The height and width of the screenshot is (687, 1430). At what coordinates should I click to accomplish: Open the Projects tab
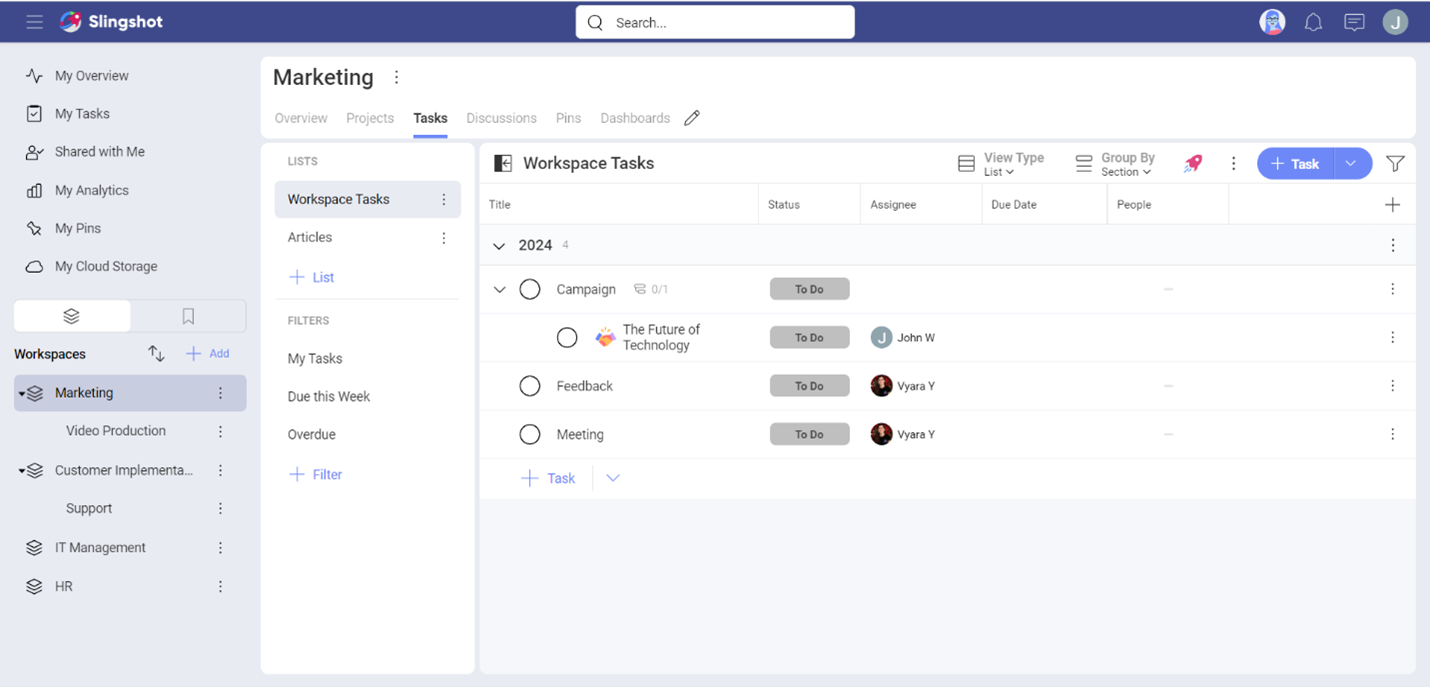pos(369,118)
